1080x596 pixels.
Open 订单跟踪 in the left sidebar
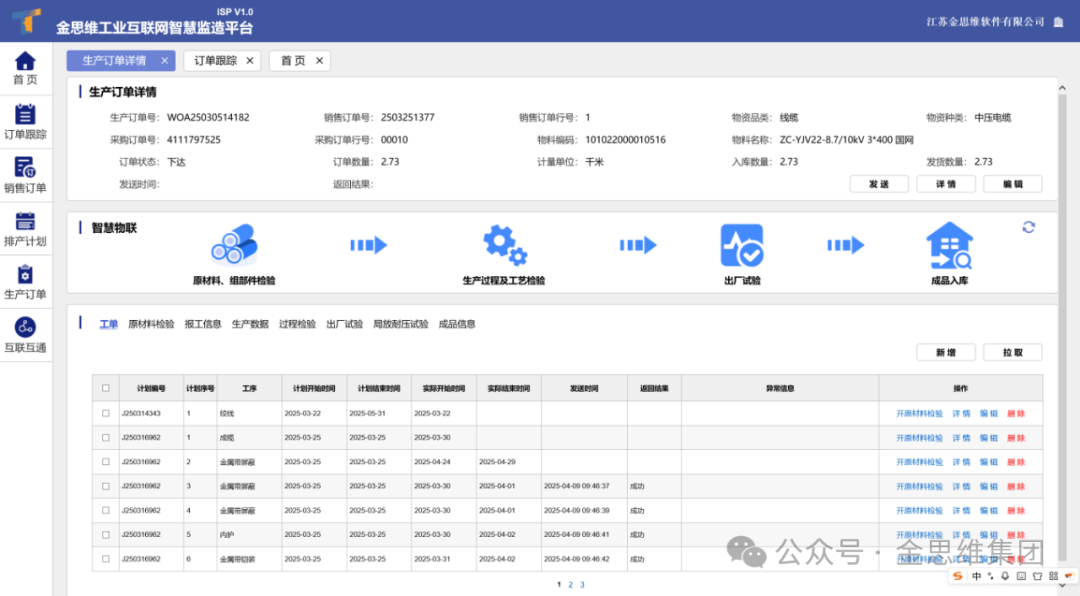tap(25, 122)
